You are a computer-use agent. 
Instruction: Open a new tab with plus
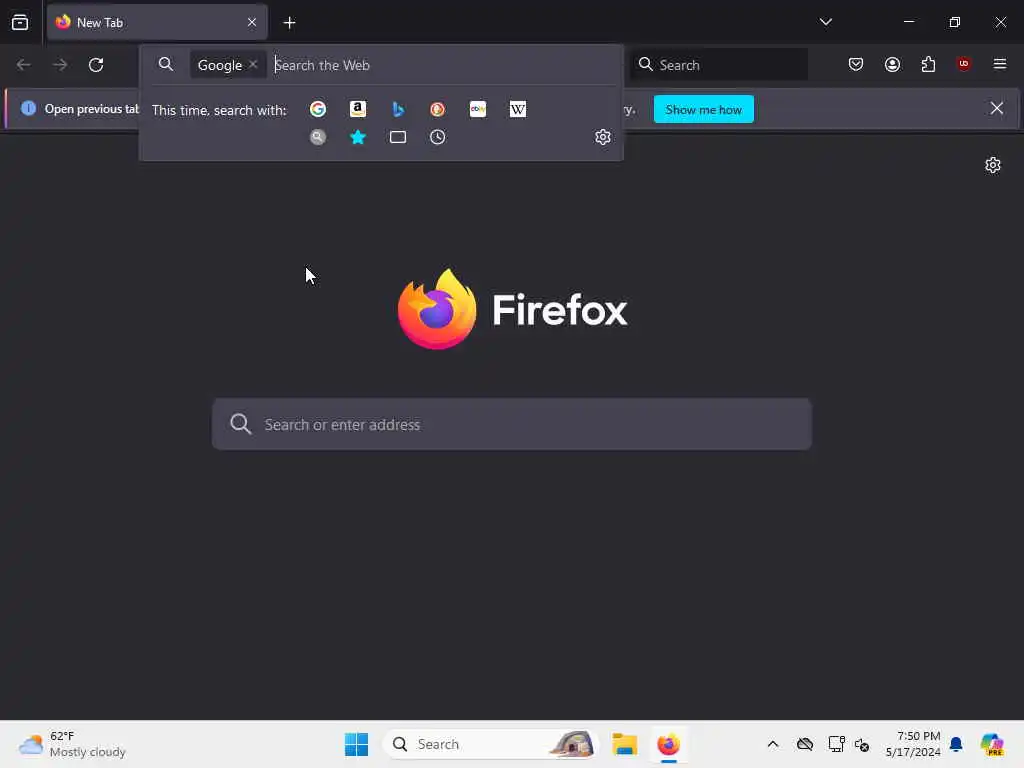click(289, 23)
